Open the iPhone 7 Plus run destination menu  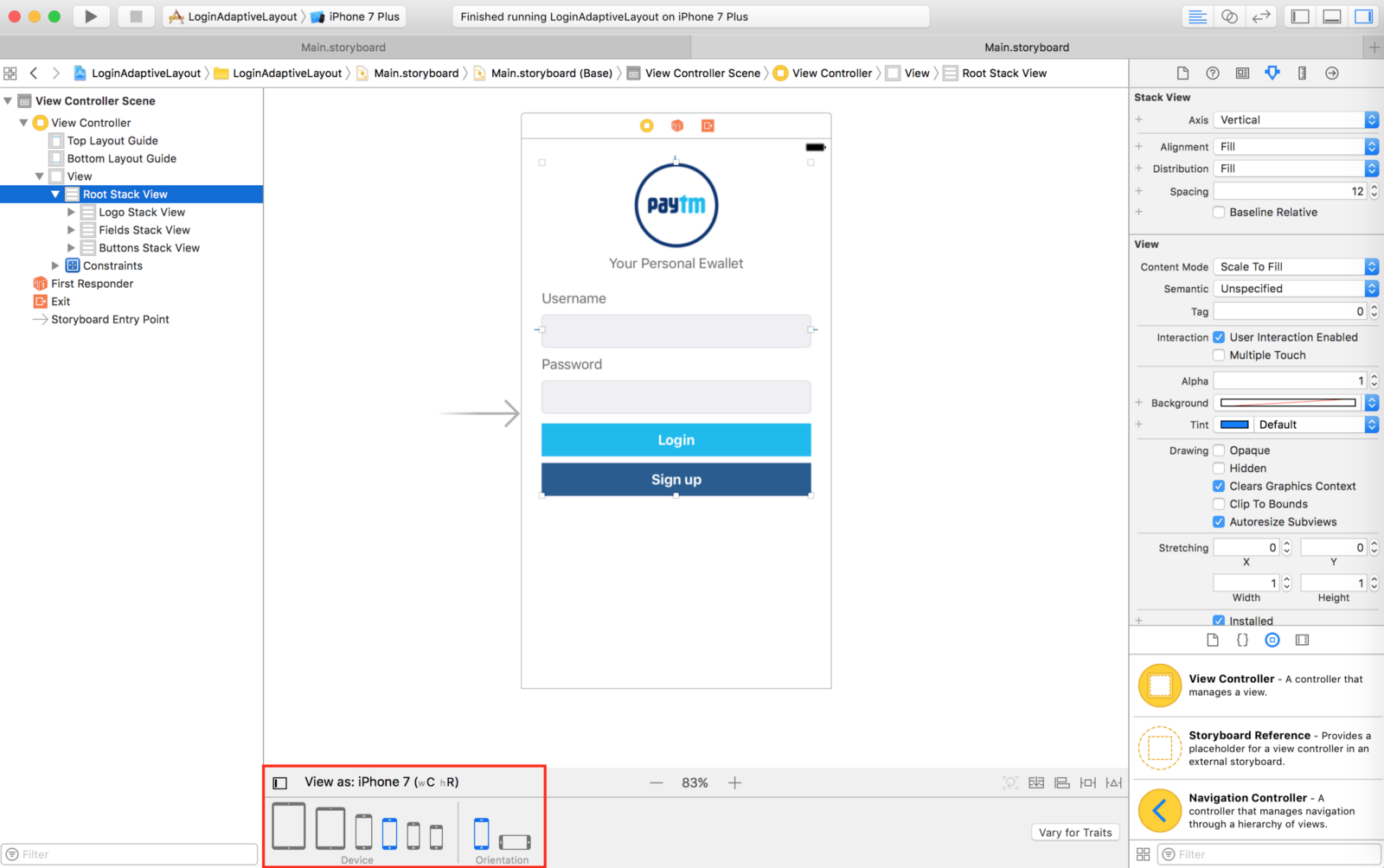coord(355,16)
